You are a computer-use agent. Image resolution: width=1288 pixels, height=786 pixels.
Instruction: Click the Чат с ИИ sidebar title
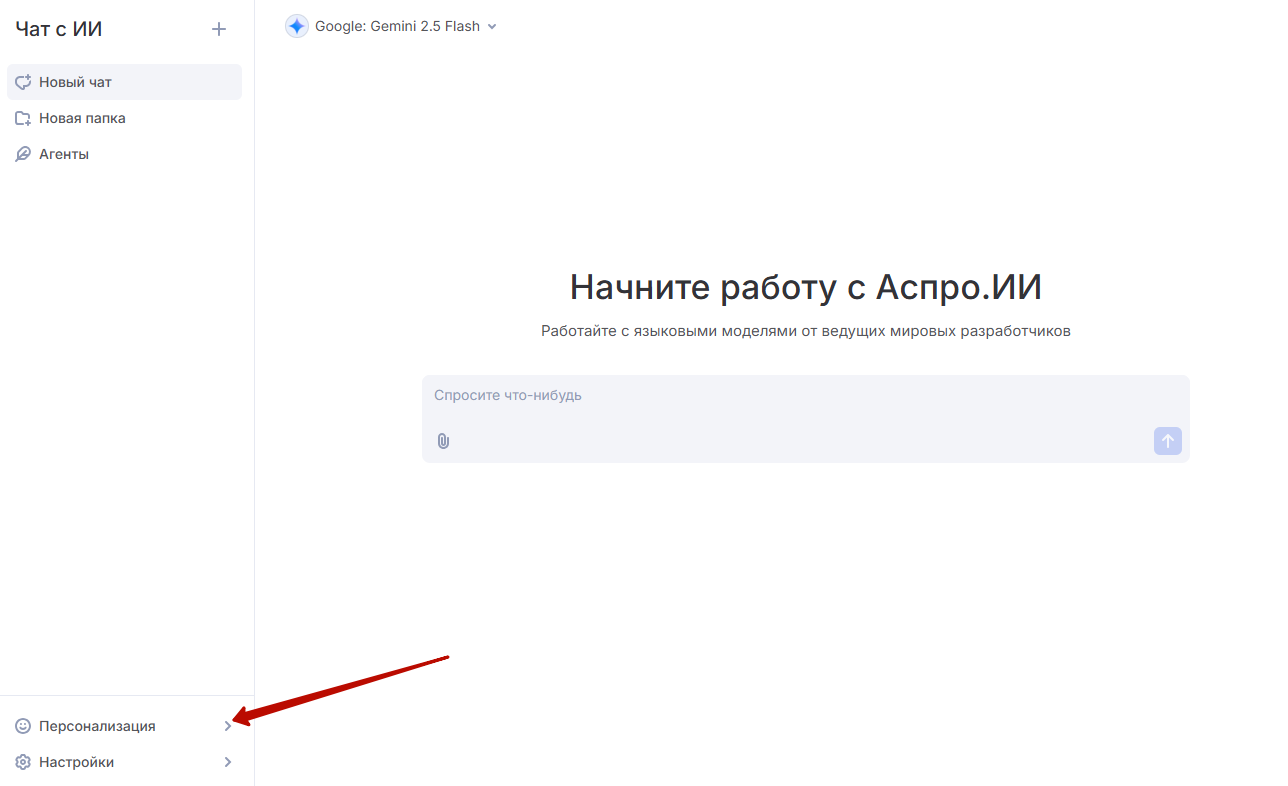pyautogui.click(x=59, y=29)
